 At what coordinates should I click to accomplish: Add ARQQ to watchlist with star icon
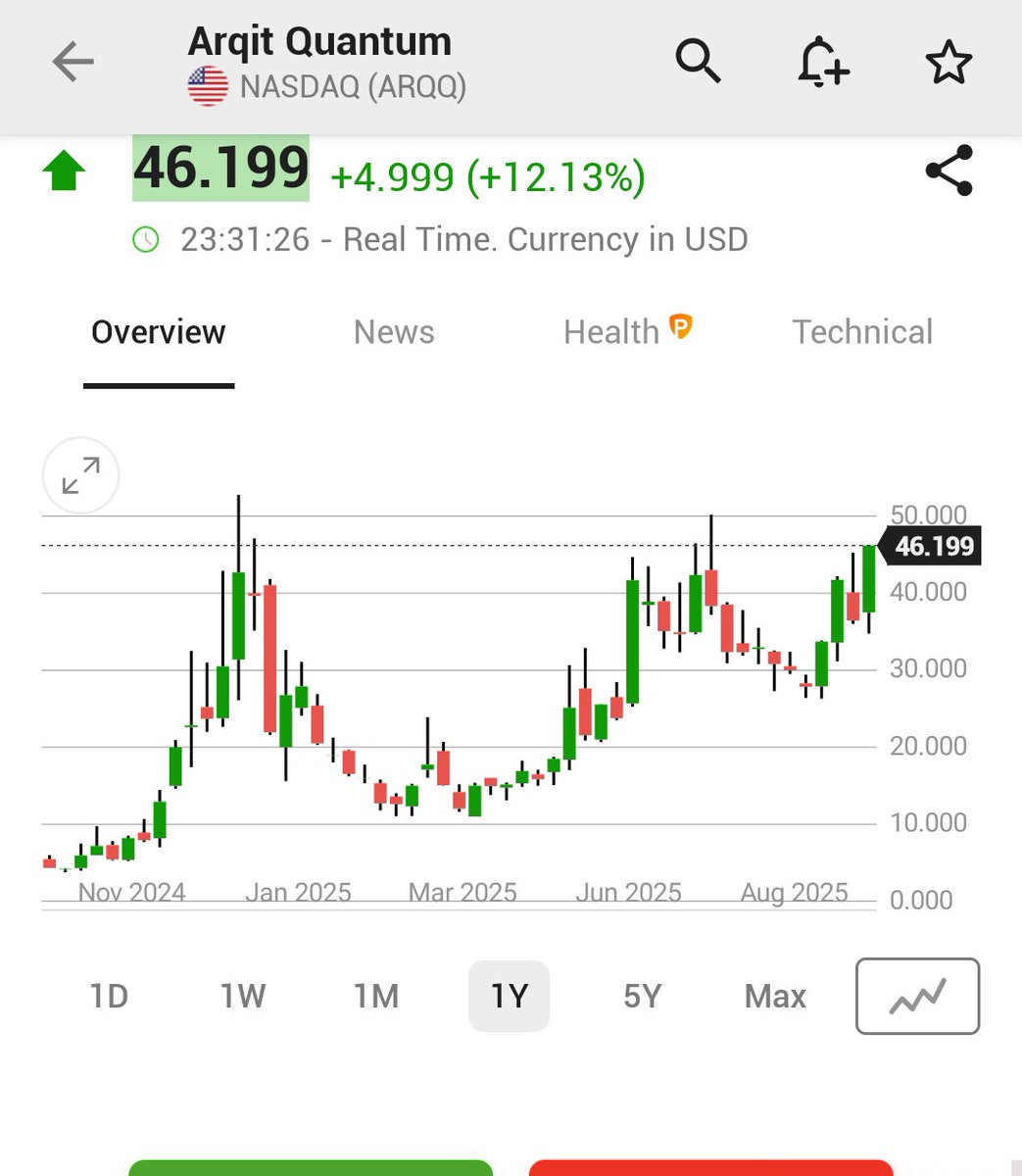(949, 63)
